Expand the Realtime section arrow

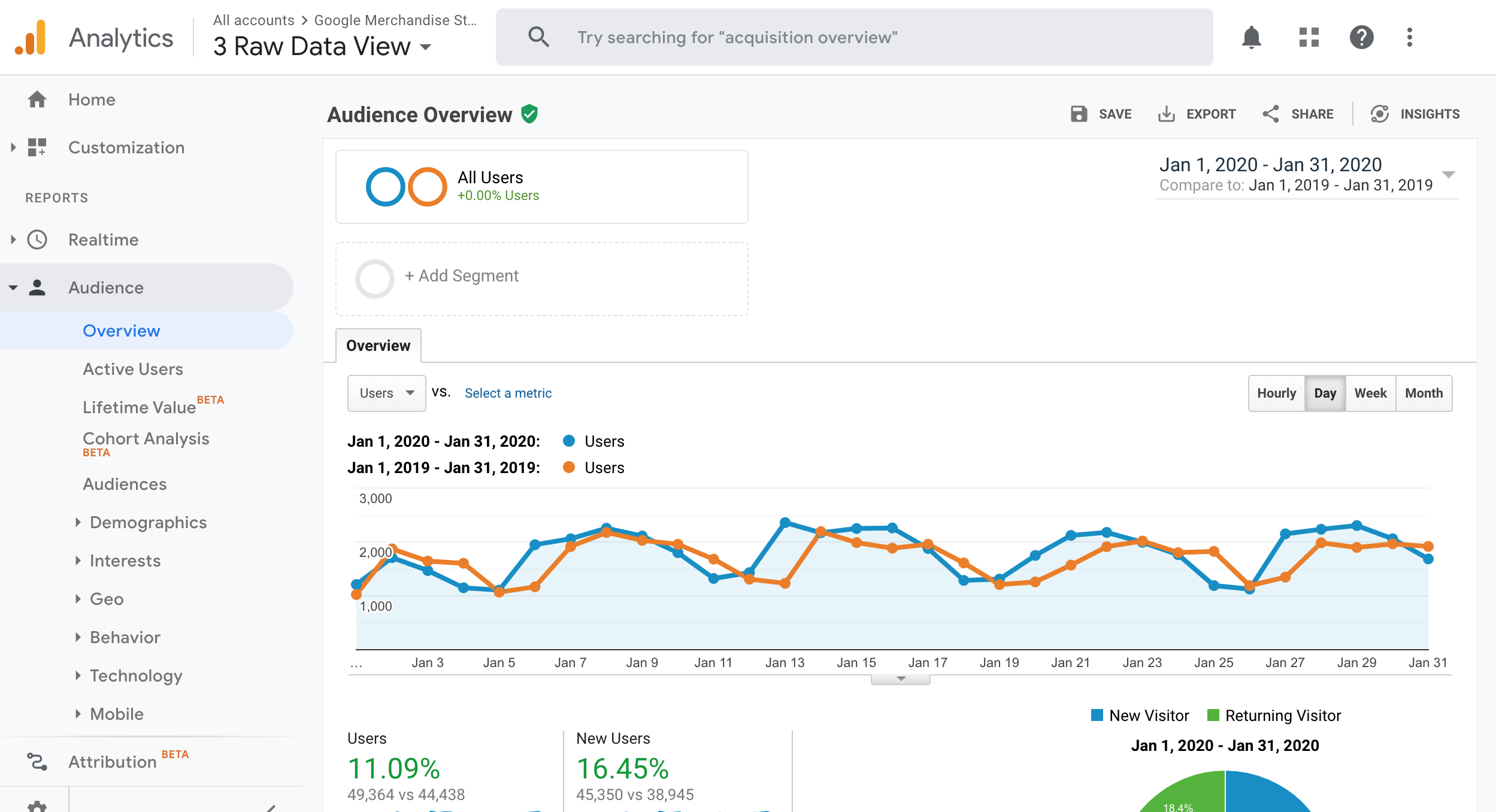[13, 240]
